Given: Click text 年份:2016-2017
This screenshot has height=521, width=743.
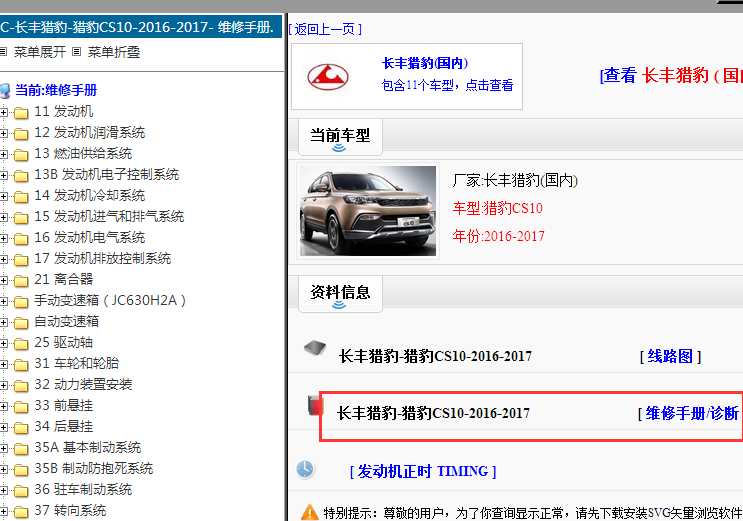Looking at the screenshot, I should tap(498, 236).
